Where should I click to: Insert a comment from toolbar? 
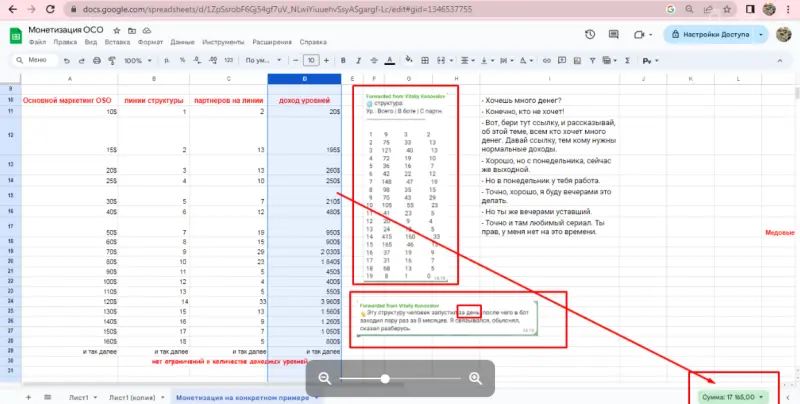[x=562, y=60]
